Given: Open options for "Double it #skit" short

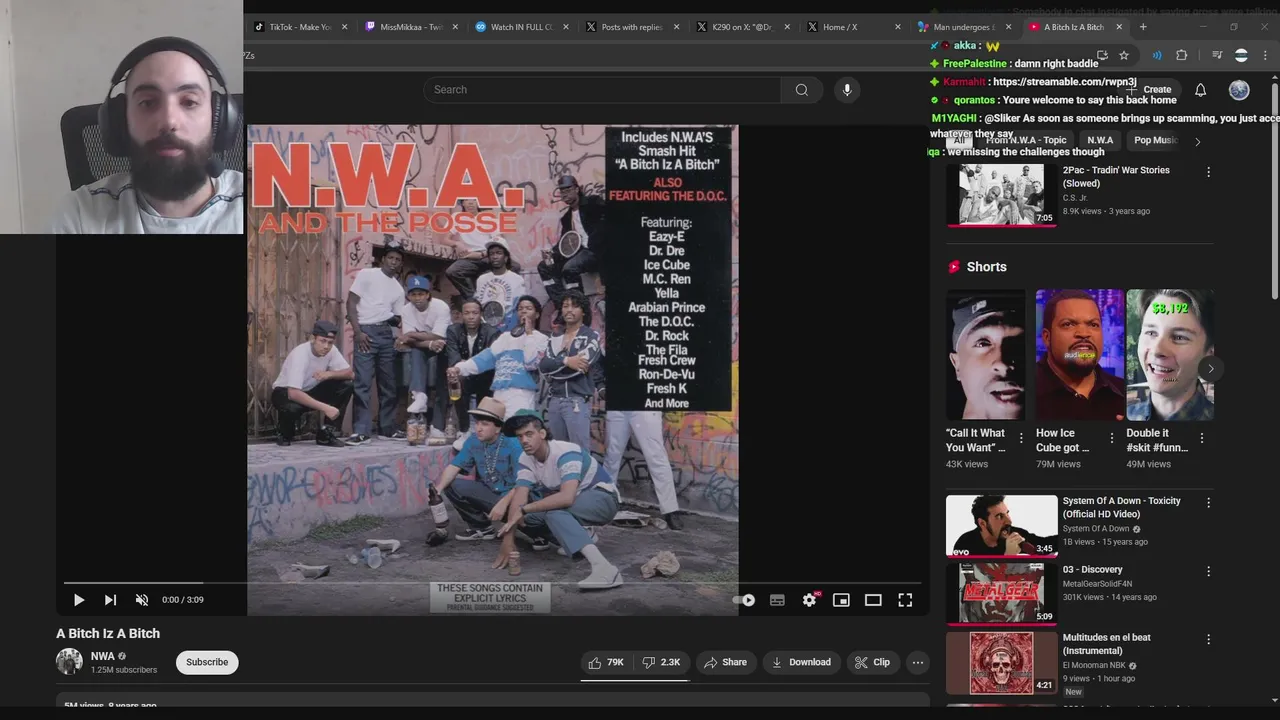Looking at the screenshot, I should pyautogui.click(x=1201, y=438).
